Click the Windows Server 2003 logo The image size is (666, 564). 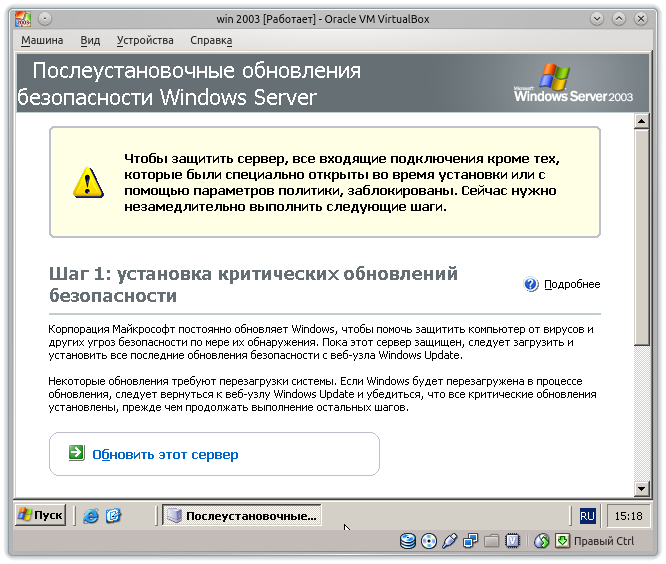(573, 83)
